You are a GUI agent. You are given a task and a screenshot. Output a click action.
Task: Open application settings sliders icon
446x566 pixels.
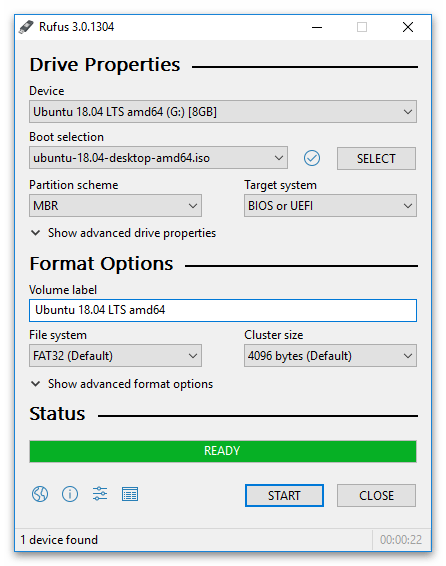pos(100,494)
